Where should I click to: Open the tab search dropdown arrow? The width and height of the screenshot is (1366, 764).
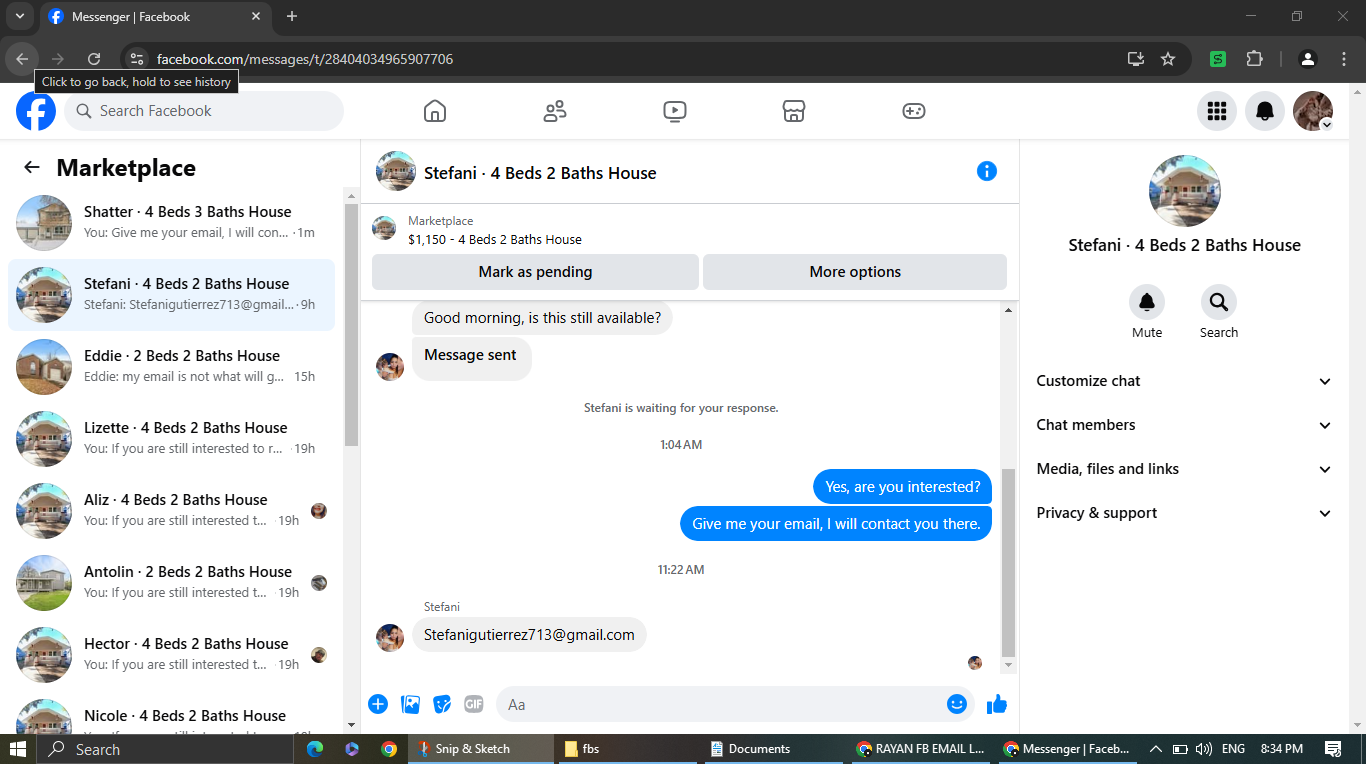coord(19,16)
